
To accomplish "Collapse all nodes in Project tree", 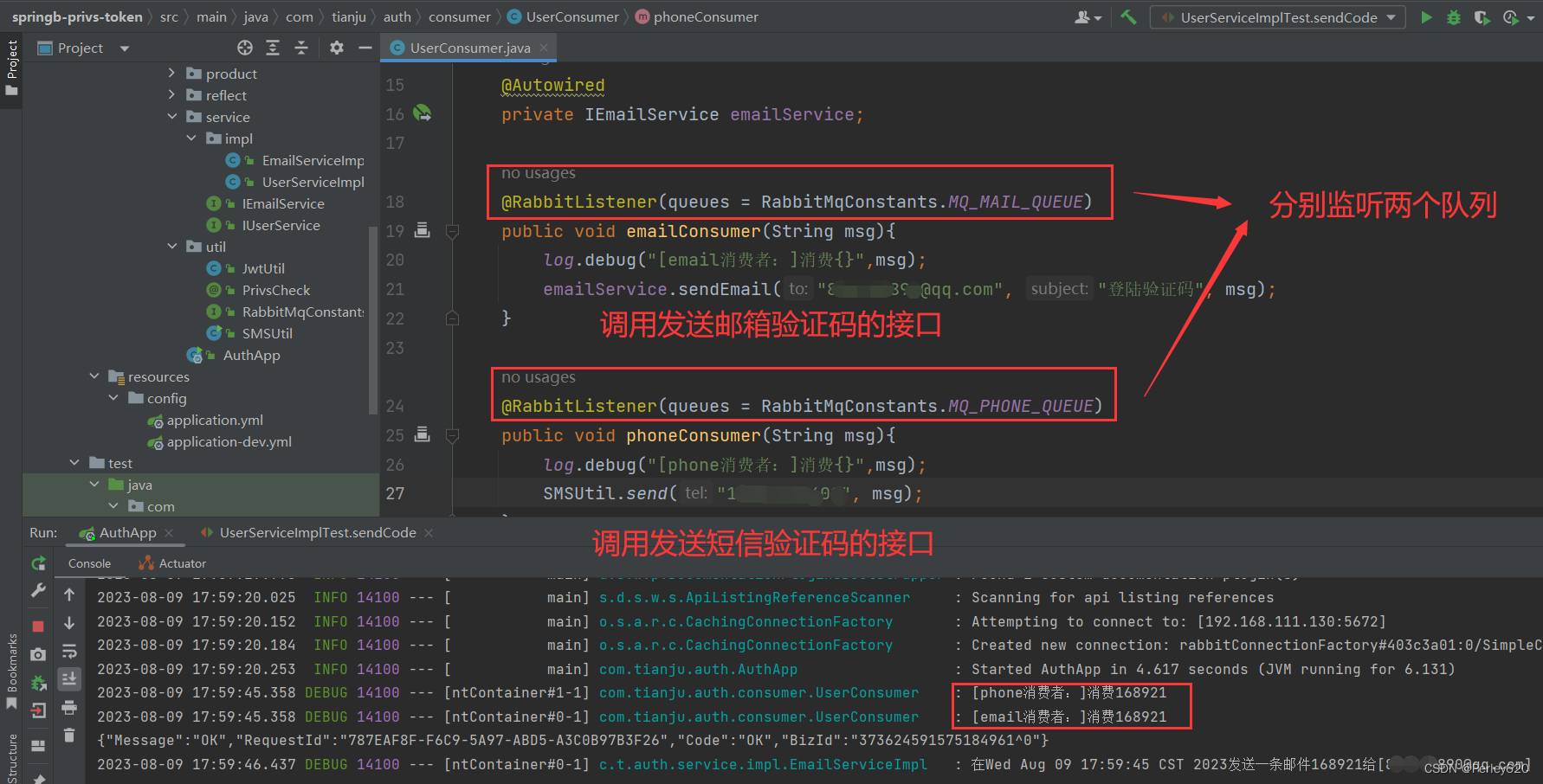I will 301,48.
